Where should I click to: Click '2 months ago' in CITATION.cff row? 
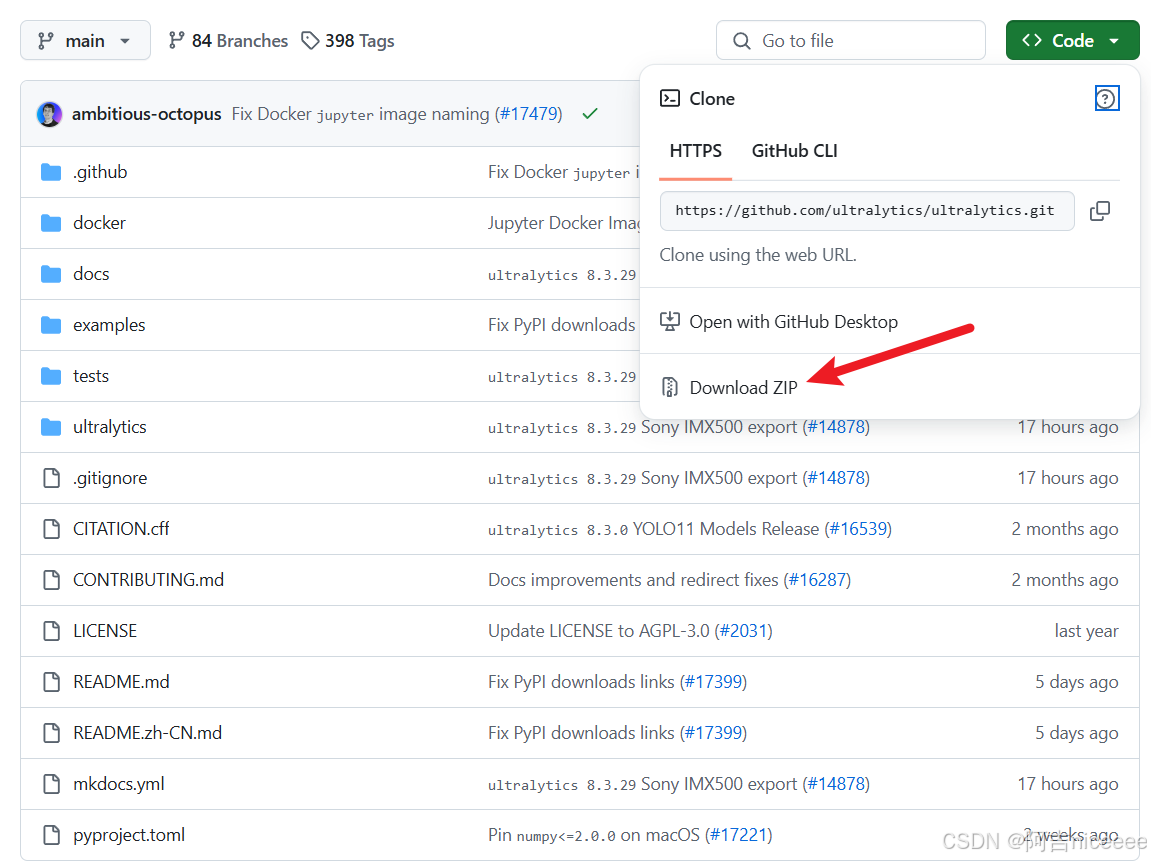tap(1064, 528)
